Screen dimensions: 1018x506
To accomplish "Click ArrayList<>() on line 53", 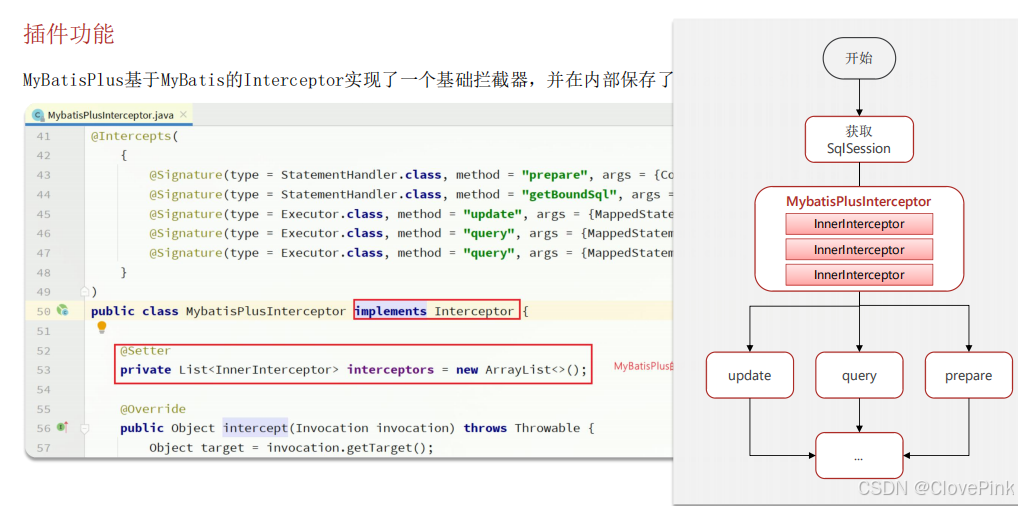I will click(x=532, y=370).
